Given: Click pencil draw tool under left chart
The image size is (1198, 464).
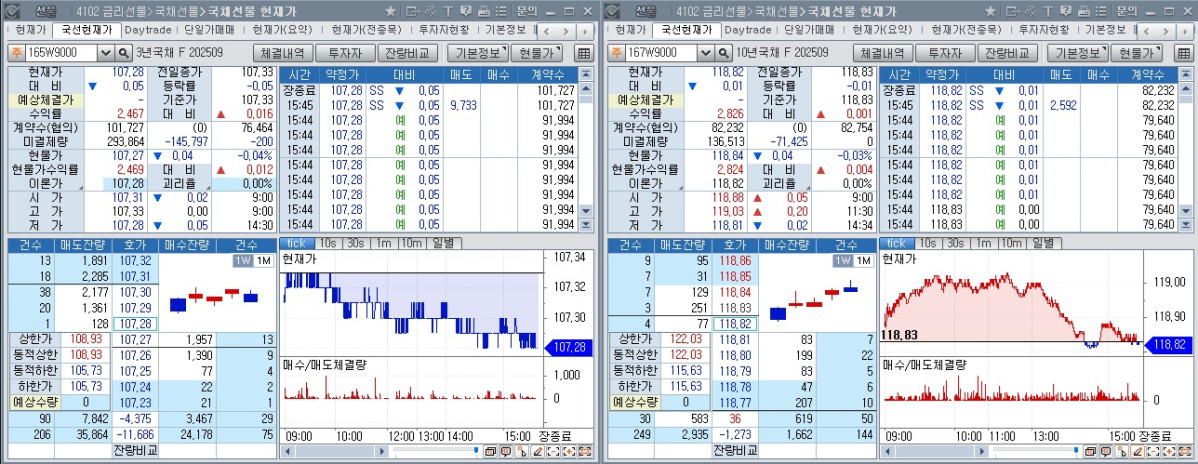Looking at the screenshot, I should pos(538,452).
